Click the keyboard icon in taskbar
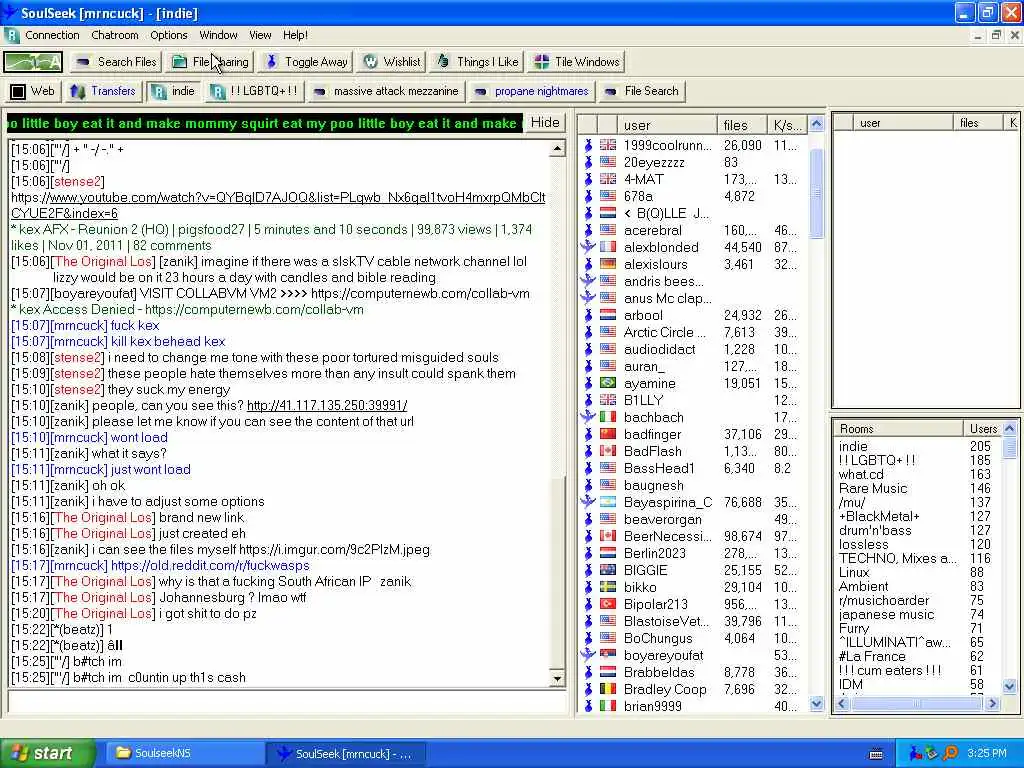Viewport: 1024px width, 768px height. pyautogui.click(x=876, y=754)
